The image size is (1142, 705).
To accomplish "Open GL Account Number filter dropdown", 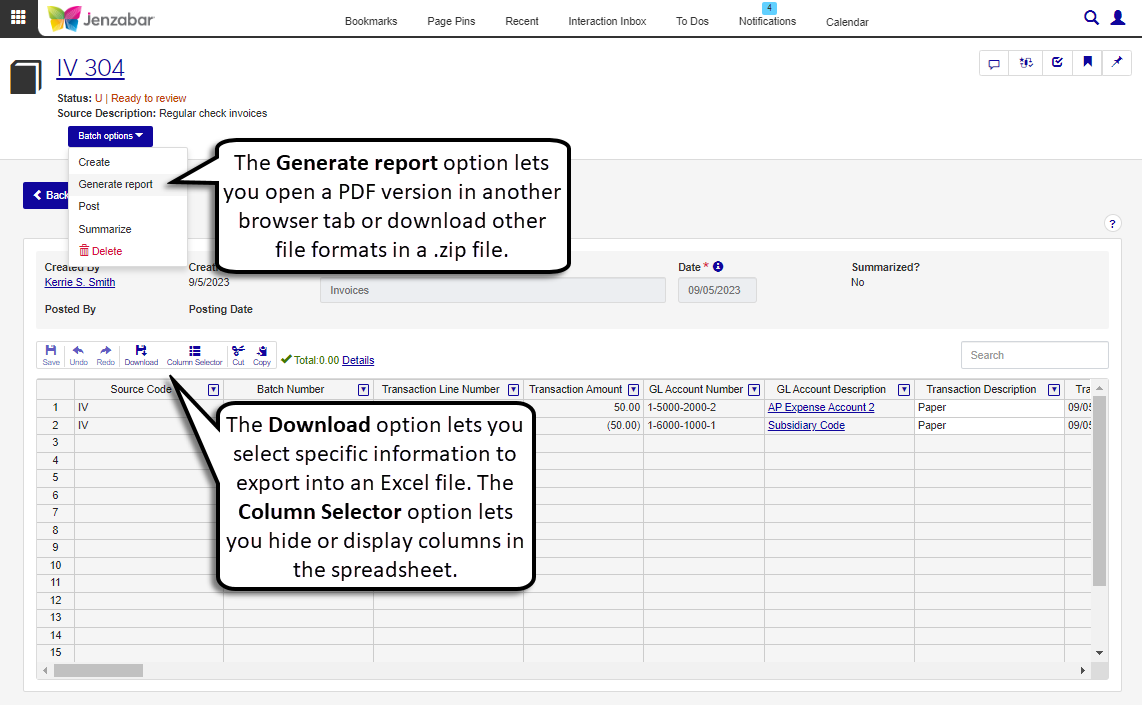I will click(756, 390).
